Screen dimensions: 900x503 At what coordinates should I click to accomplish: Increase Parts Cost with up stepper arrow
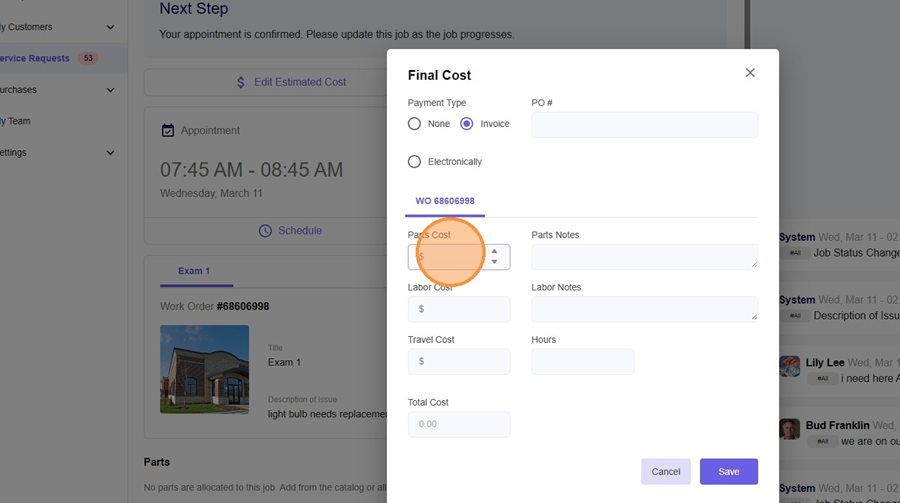coord(494,251)
